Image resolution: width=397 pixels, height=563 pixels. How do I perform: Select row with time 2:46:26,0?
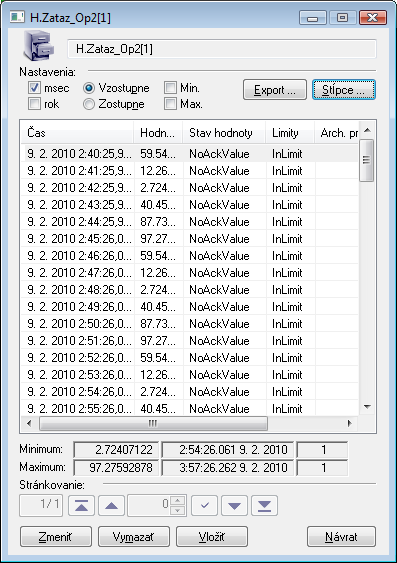pos(190,256)
